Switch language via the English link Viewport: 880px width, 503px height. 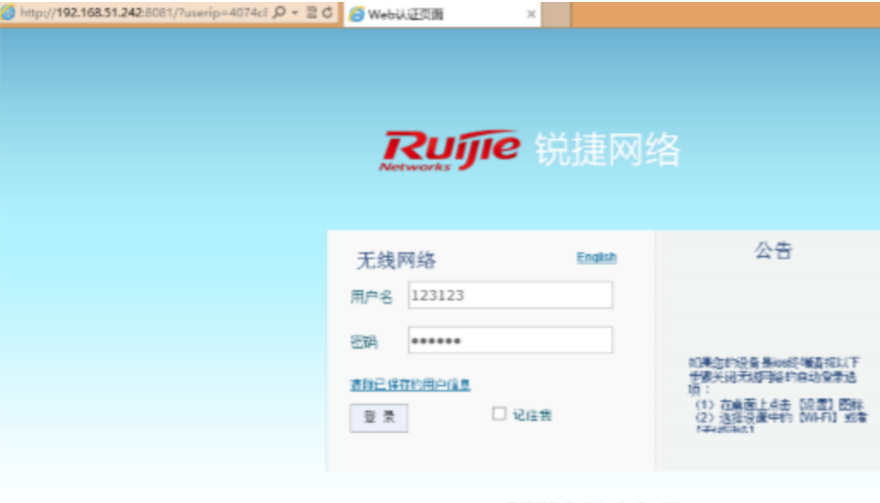(596, 257)
